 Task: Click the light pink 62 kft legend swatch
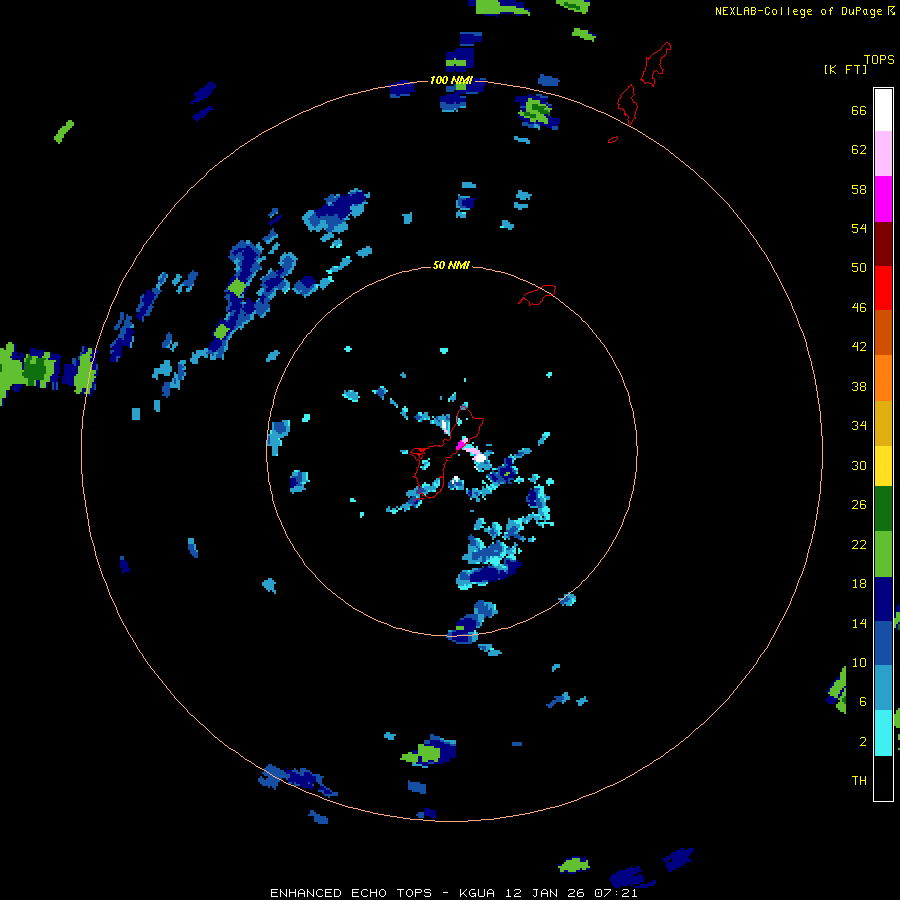883,154
